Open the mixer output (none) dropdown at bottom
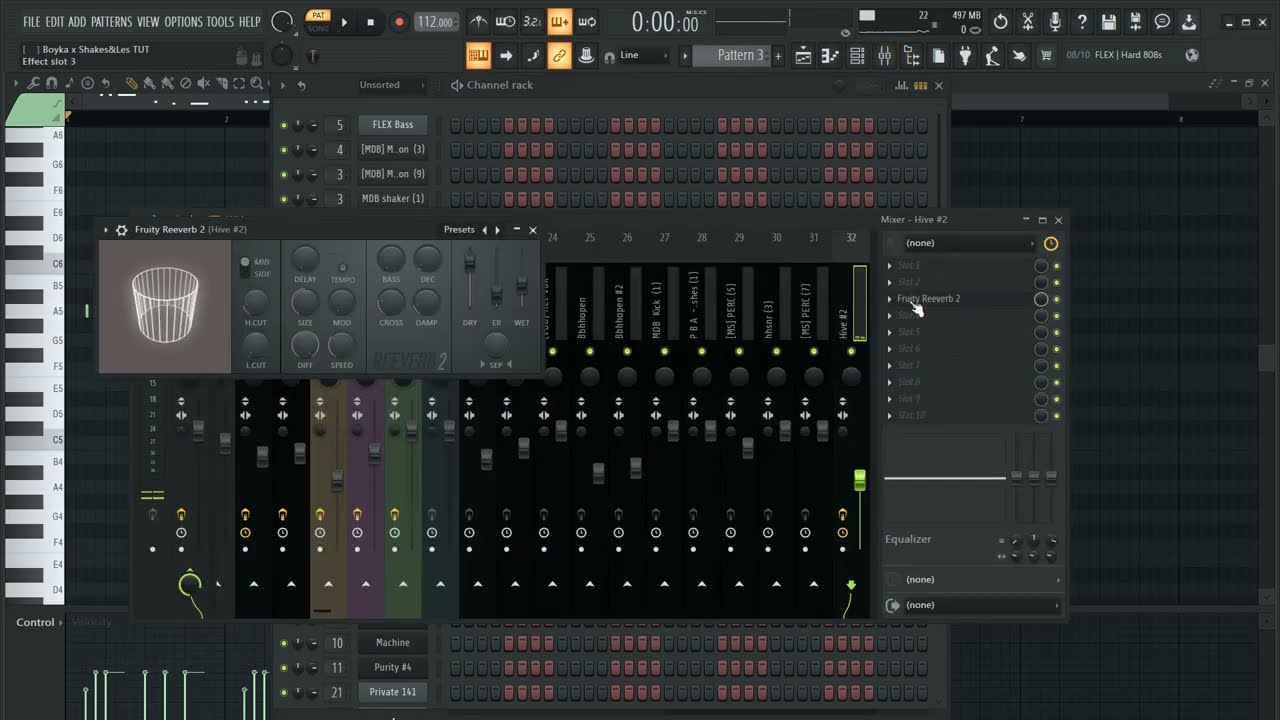Image resolution: width=1280 pixels, height=720 pixels. 980,605
